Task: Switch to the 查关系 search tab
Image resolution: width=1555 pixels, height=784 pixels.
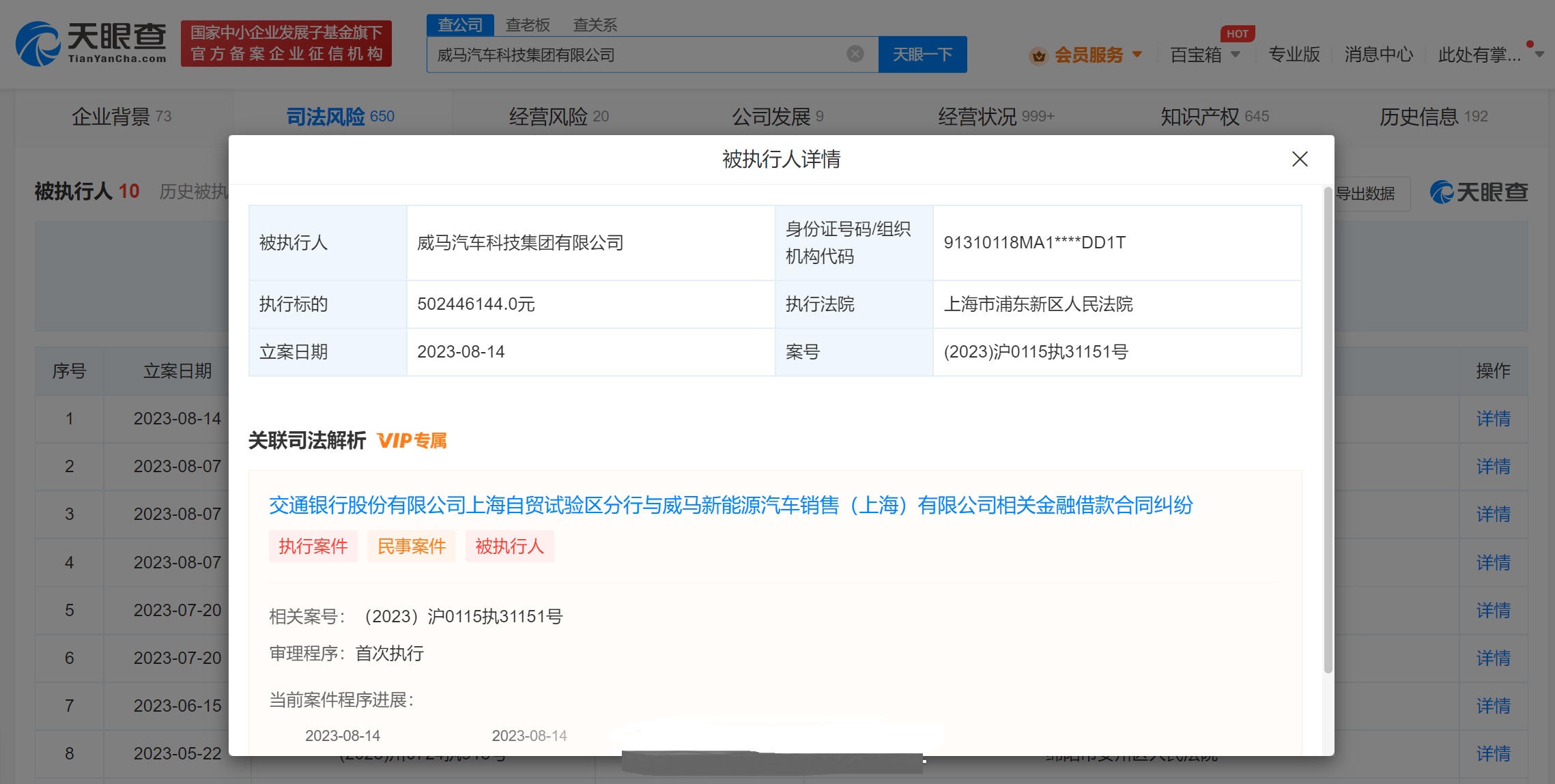Action: [x=595, y=25]
